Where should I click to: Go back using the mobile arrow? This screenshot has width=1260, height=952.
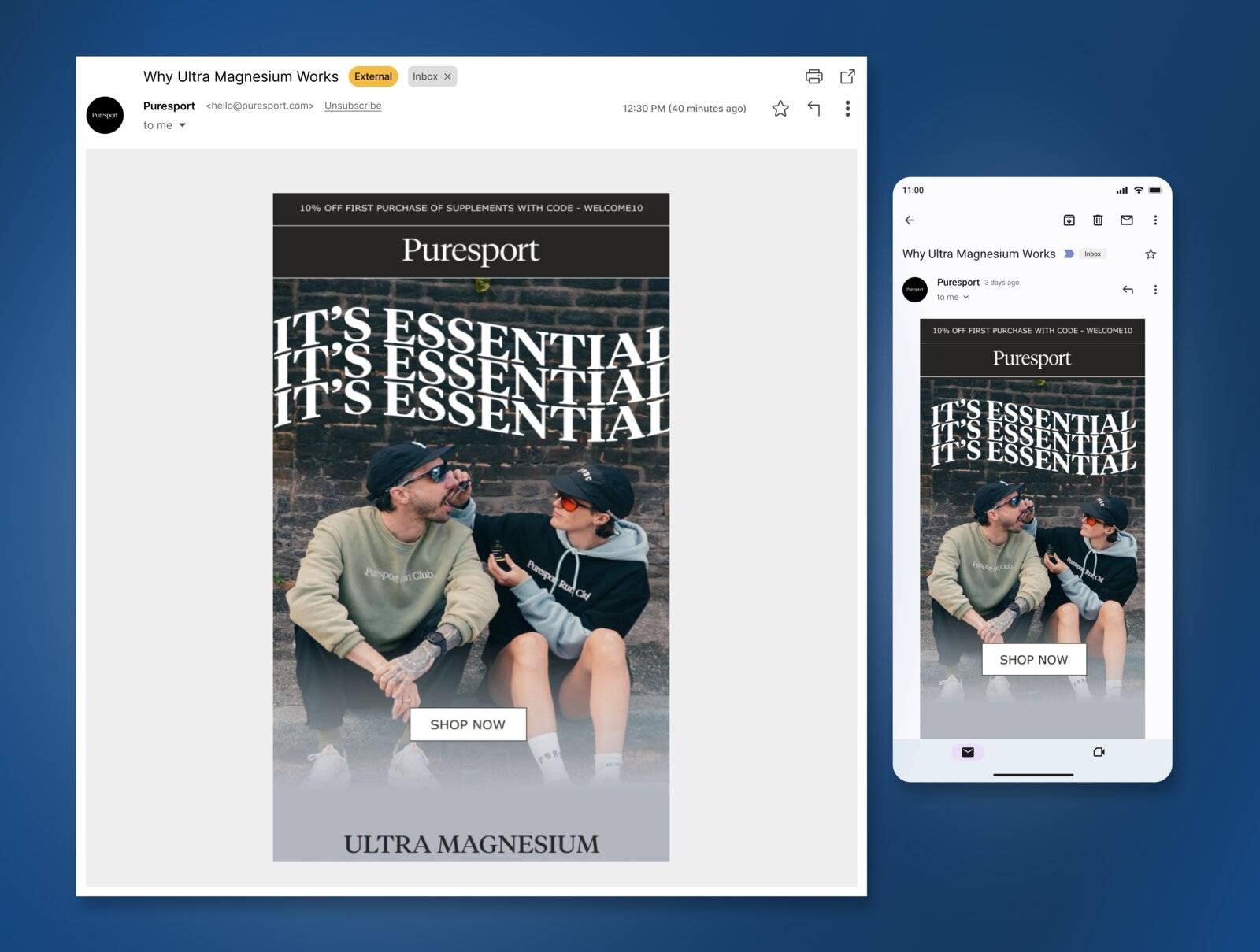tap(910, 220)
